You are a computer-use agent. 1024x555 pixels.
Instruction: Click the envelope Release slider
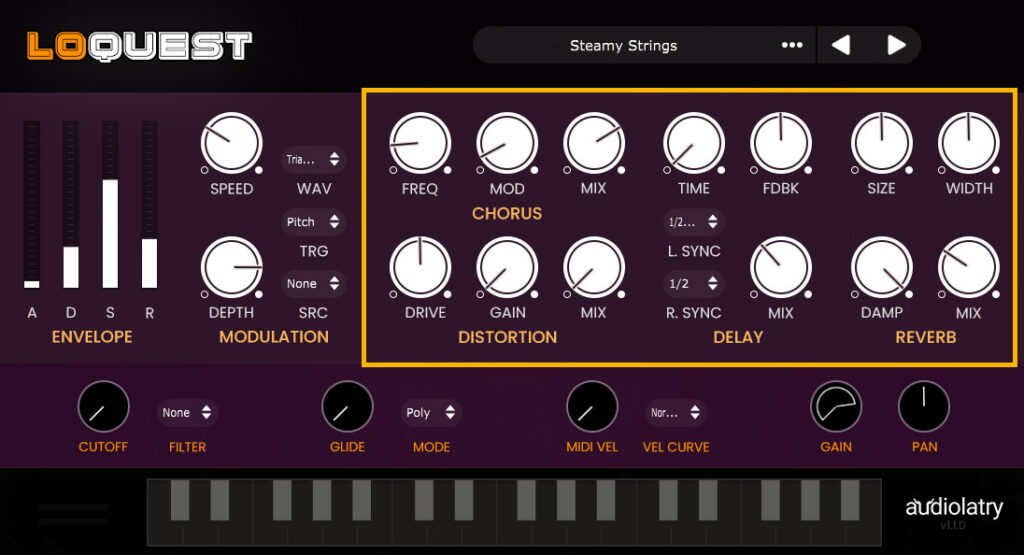[150, 204]
